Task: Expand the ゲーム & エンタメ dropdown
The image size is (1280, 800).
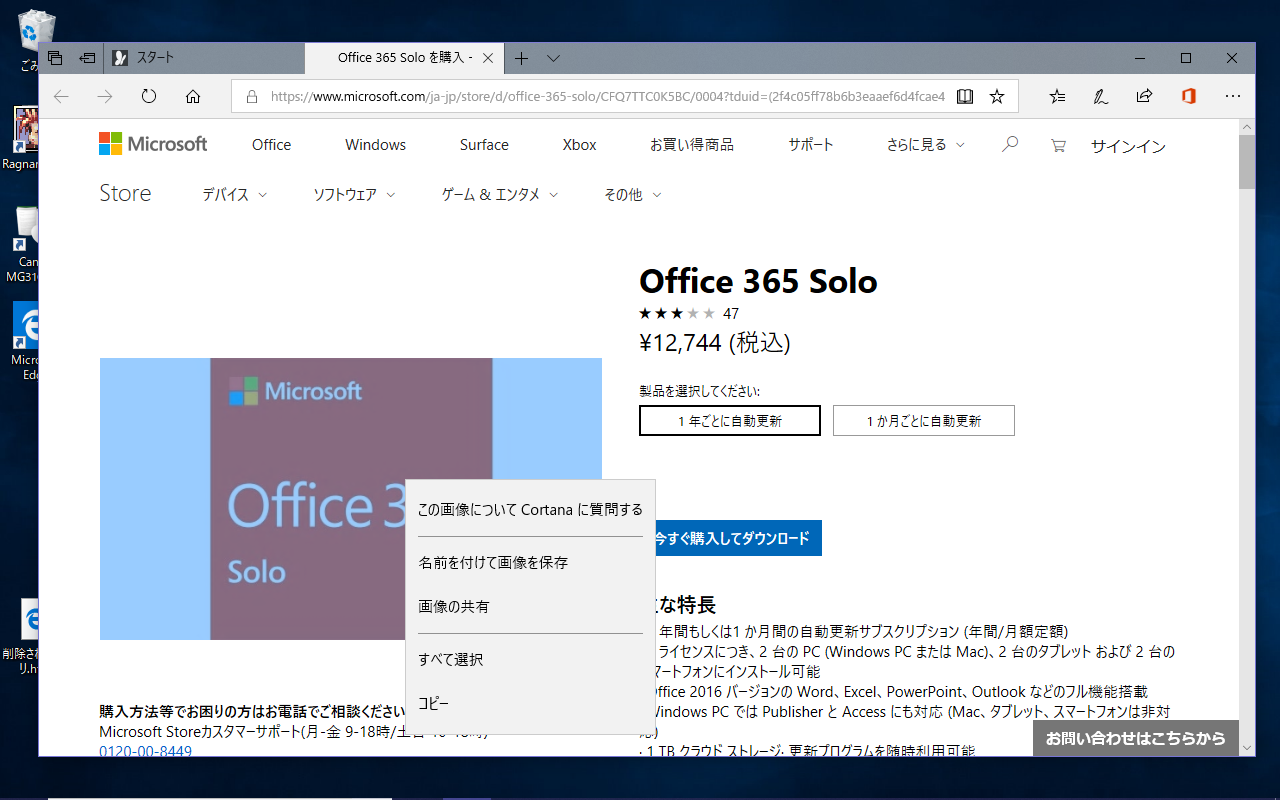Action: click(x=500, y=195)
